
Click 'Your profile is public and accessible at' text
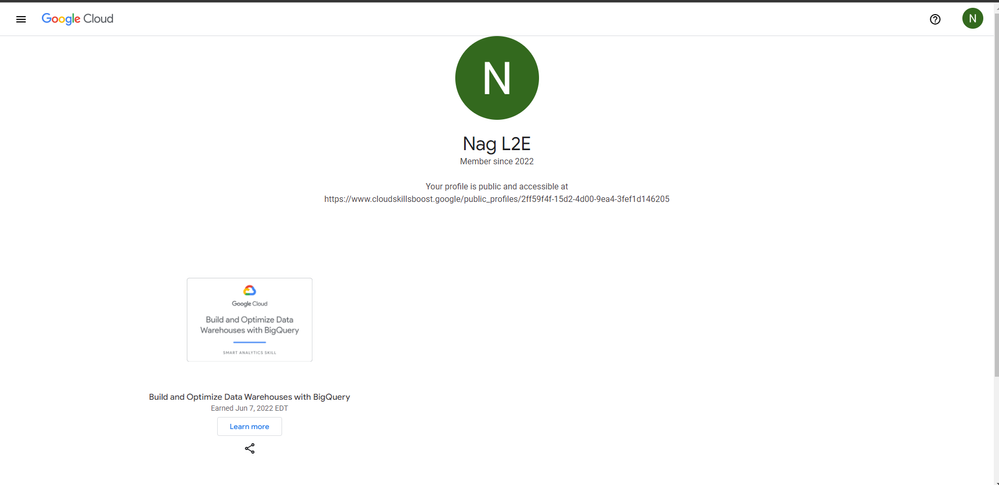point(497,187)
